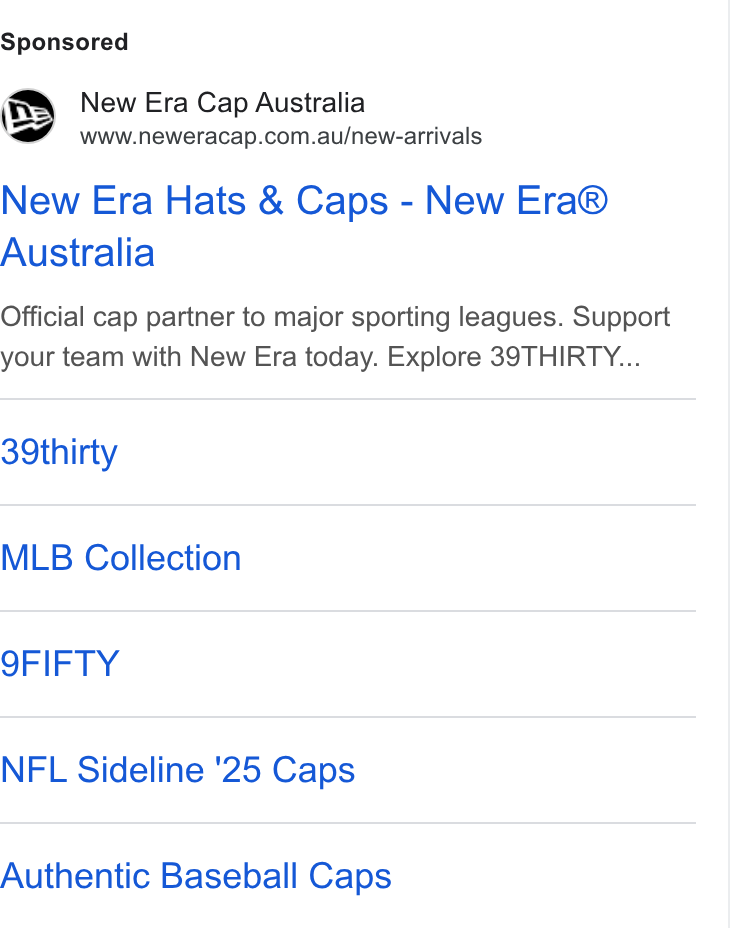Click the vertical bar at the right edge
The width and height of the screenshot is (730, 928).
[x=728, y=464]
